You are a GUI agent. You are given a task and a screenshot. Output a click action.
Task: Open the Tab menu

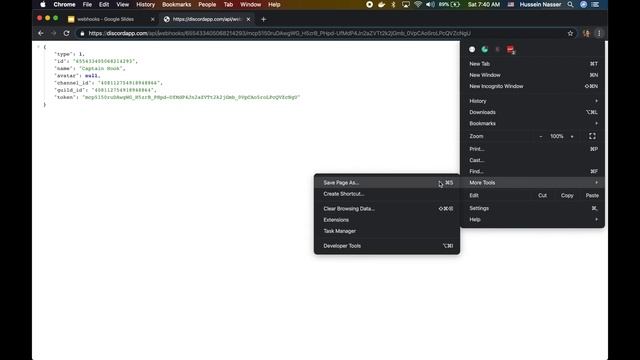click(228, 4)
